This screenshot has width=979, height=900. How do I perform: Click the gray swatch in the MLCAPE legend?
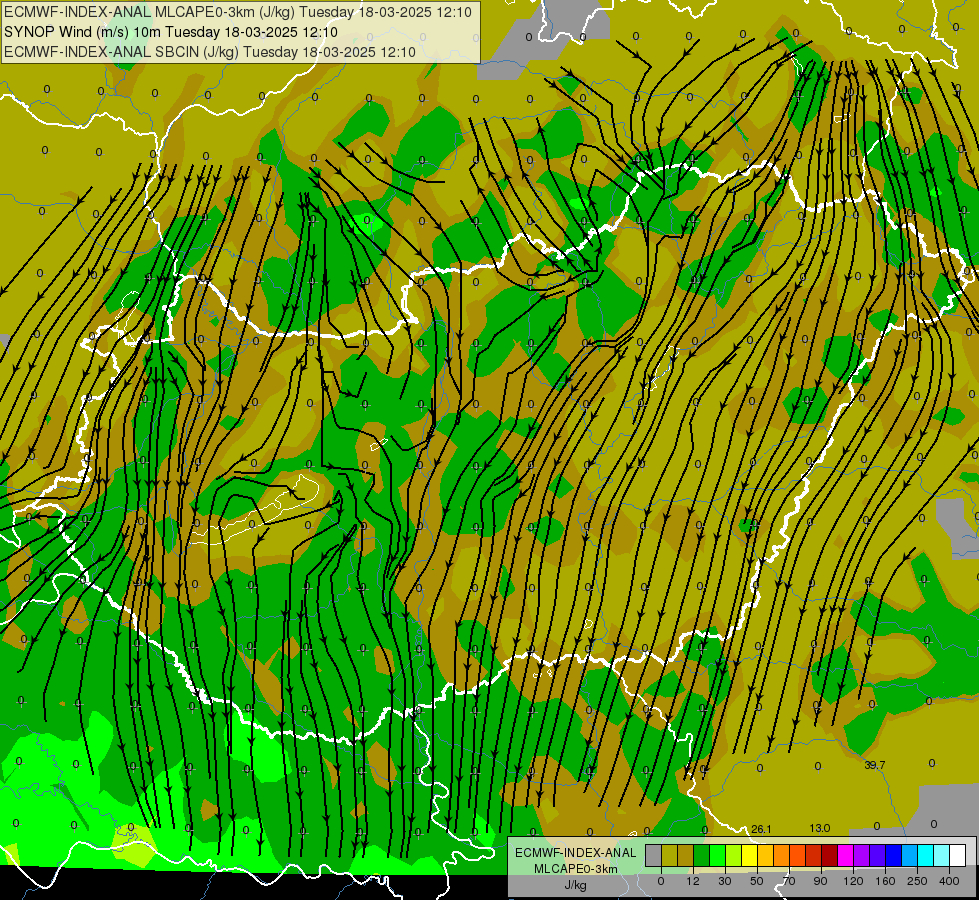point(654,856)
